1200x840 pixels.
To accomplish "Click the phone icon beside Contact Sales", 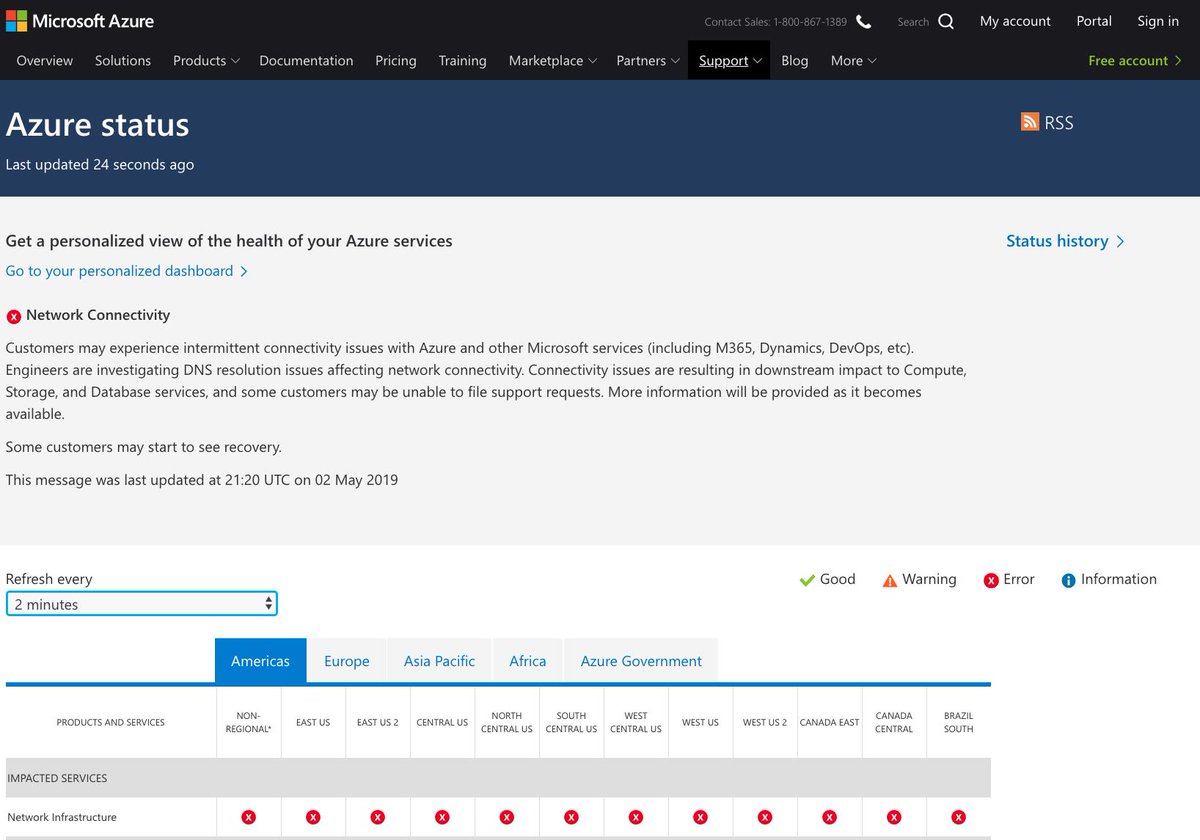I will (864, 22).
